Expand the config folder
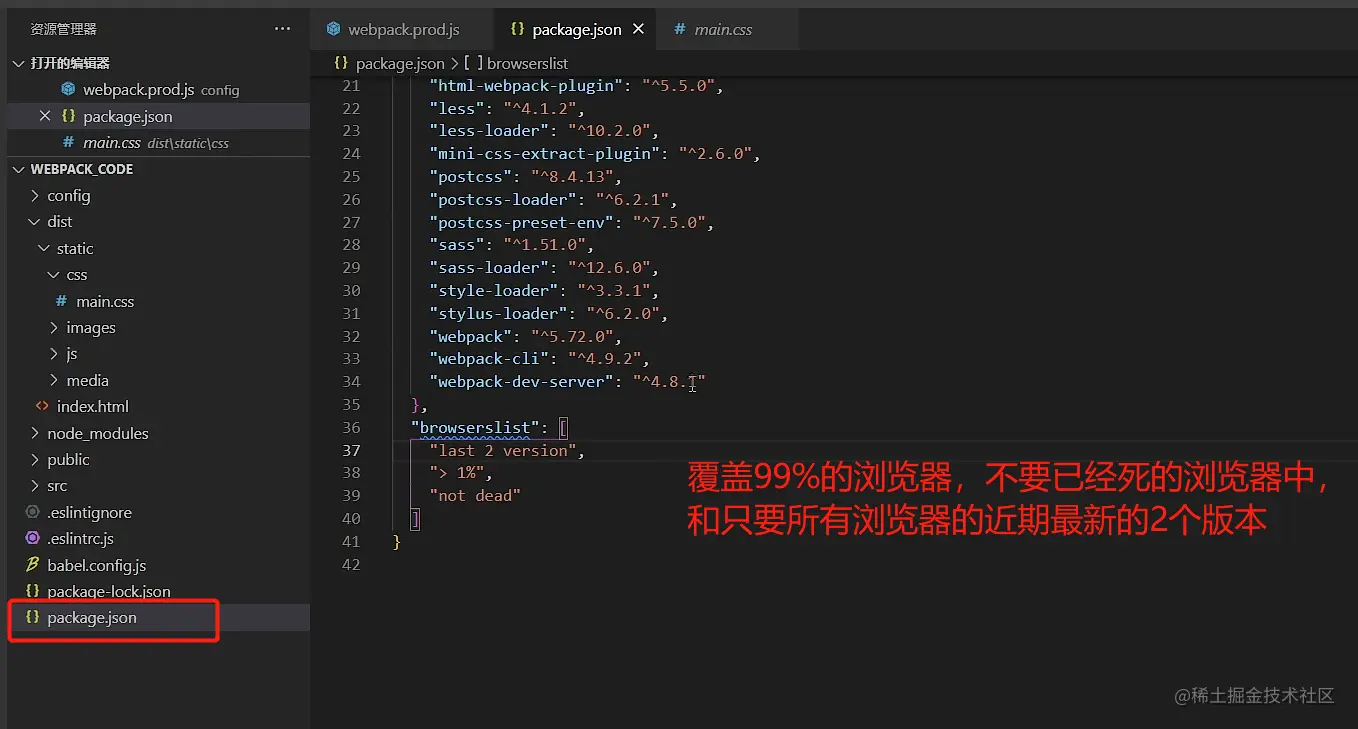The width and height of the screenshot is (1358, 729). [x=35, y=195]
